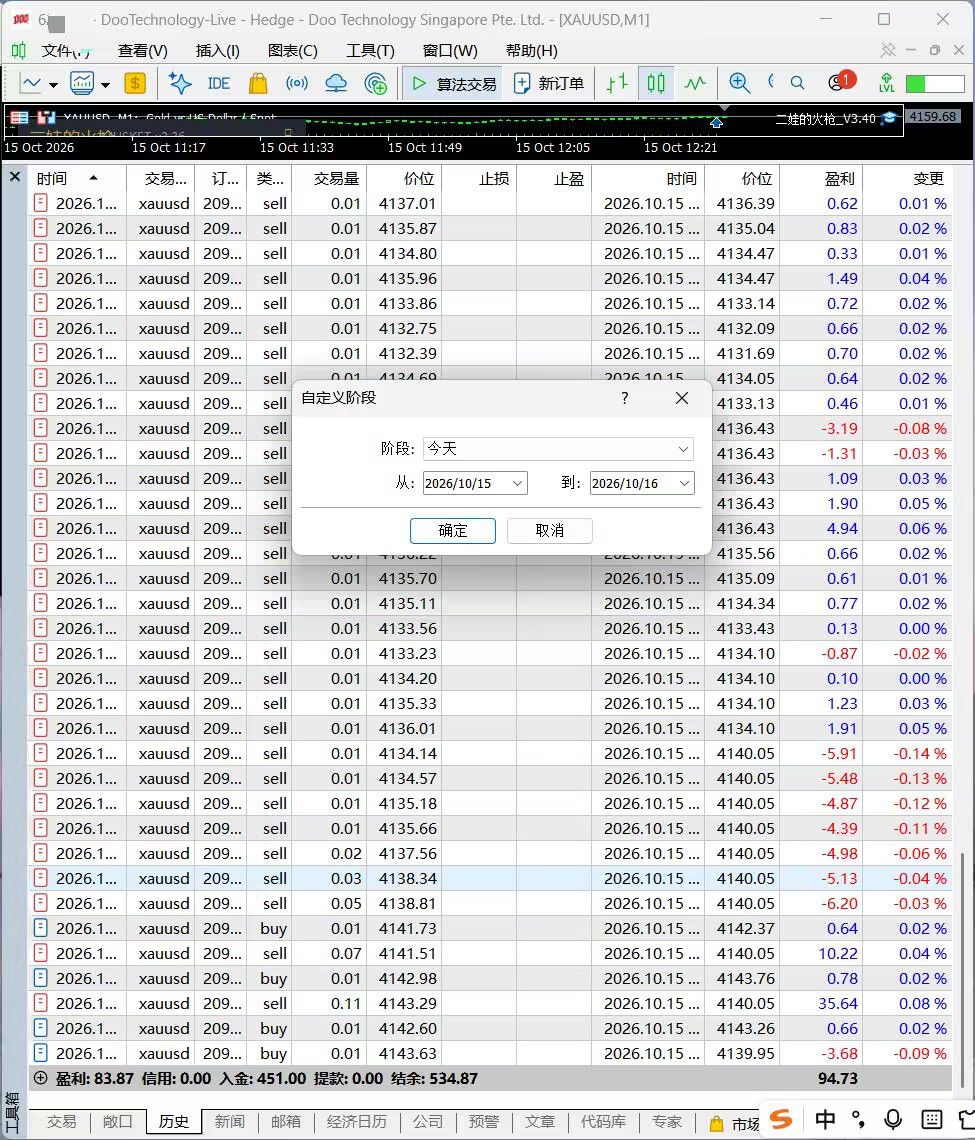Click the Sogou input method S icon
The image size is (975, 1140).
pos(780,1120)
